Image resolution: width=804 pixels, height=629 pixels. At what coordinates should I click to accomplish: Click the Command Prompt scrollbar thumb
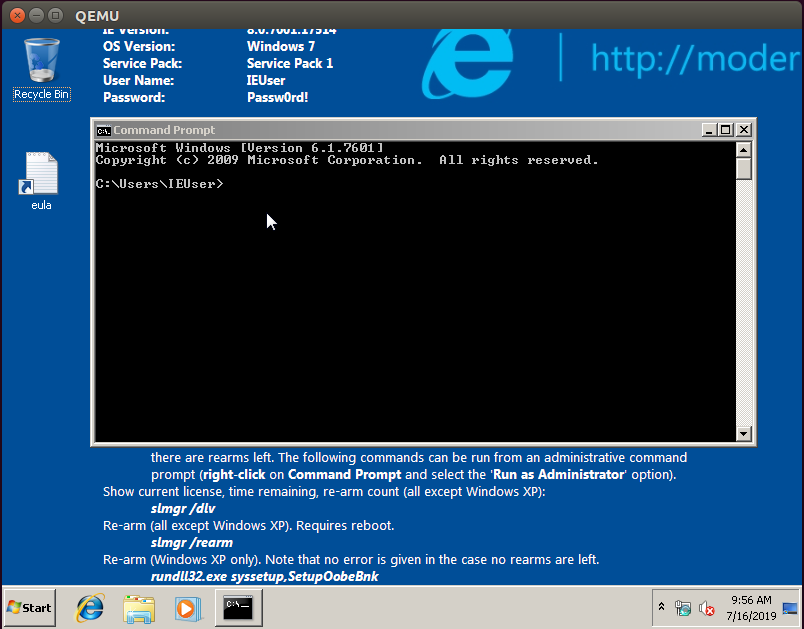pos(744,169)
